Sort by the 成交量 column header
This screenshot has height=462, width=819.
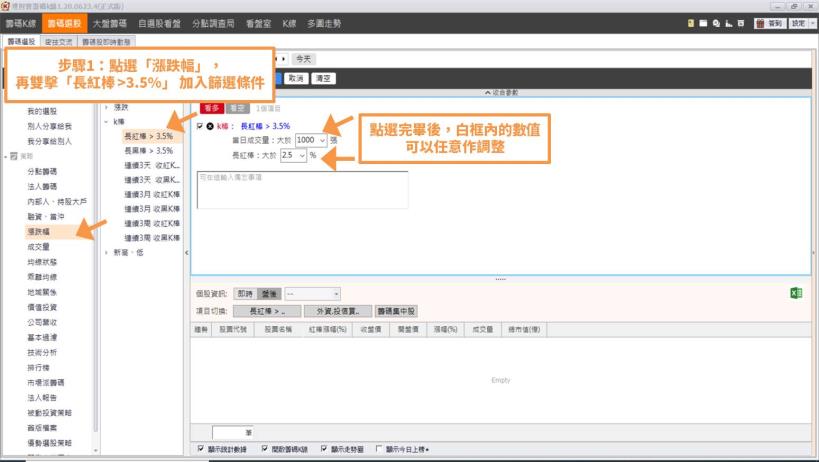[x=483, y=329]
